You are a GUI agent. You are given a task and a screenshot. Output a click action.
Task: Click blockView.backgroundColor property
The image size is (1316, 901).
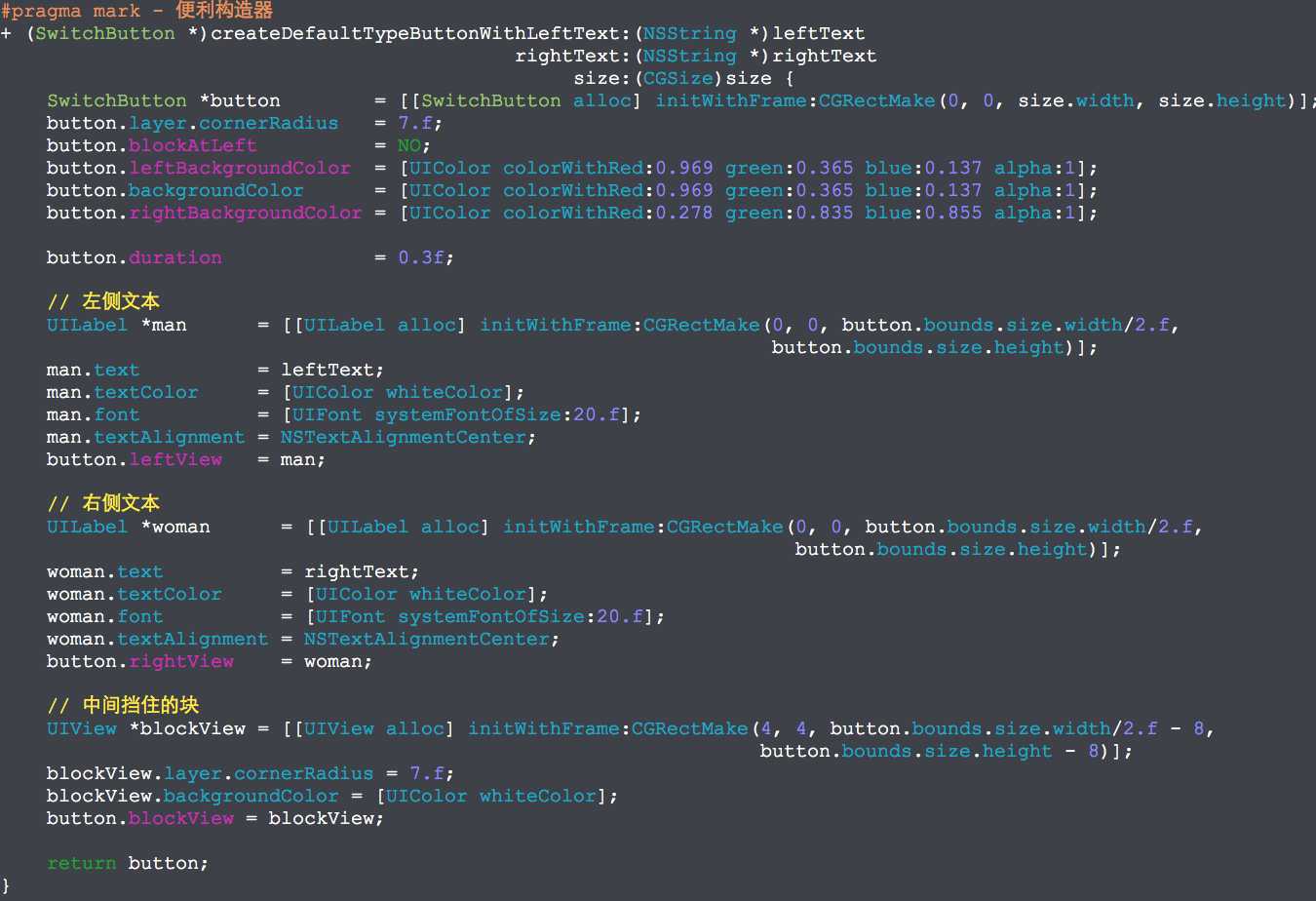pos(193,796)
